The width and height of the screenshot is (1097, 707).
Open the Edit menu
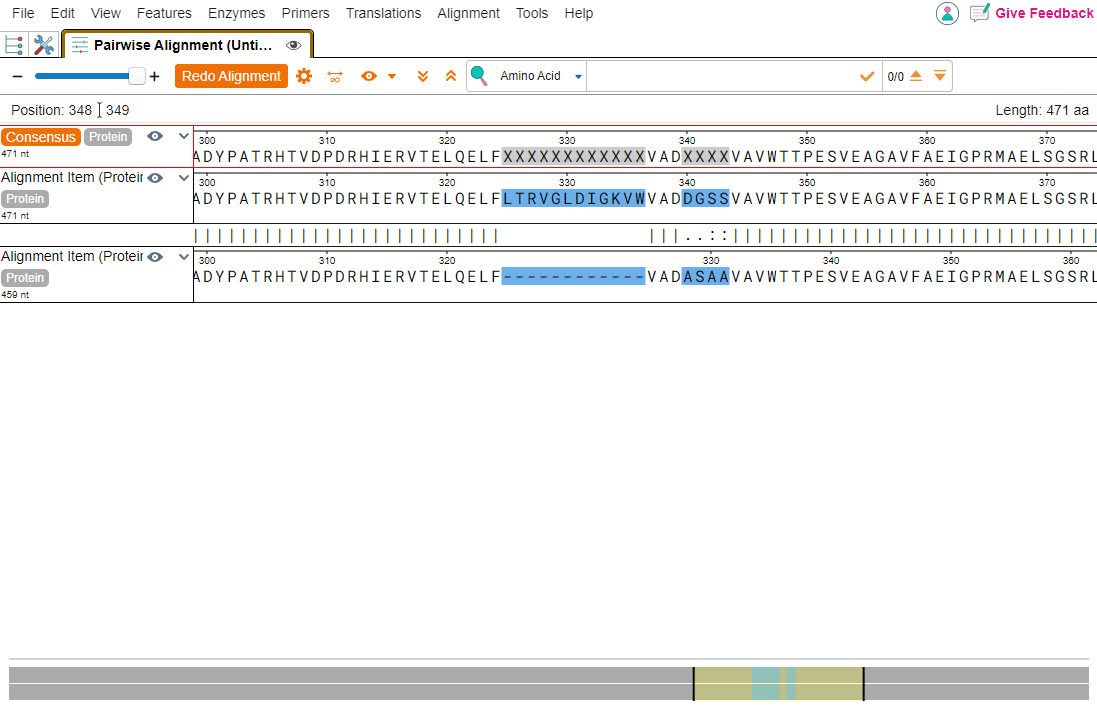[62, 13]
